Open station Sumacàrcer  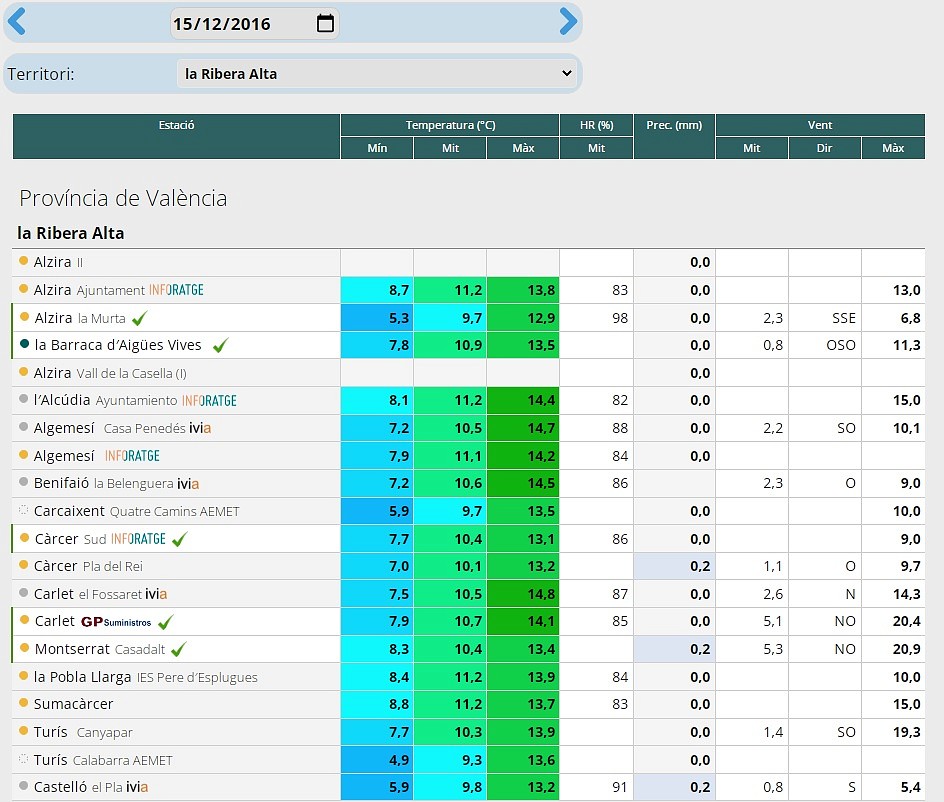(73, 704)
